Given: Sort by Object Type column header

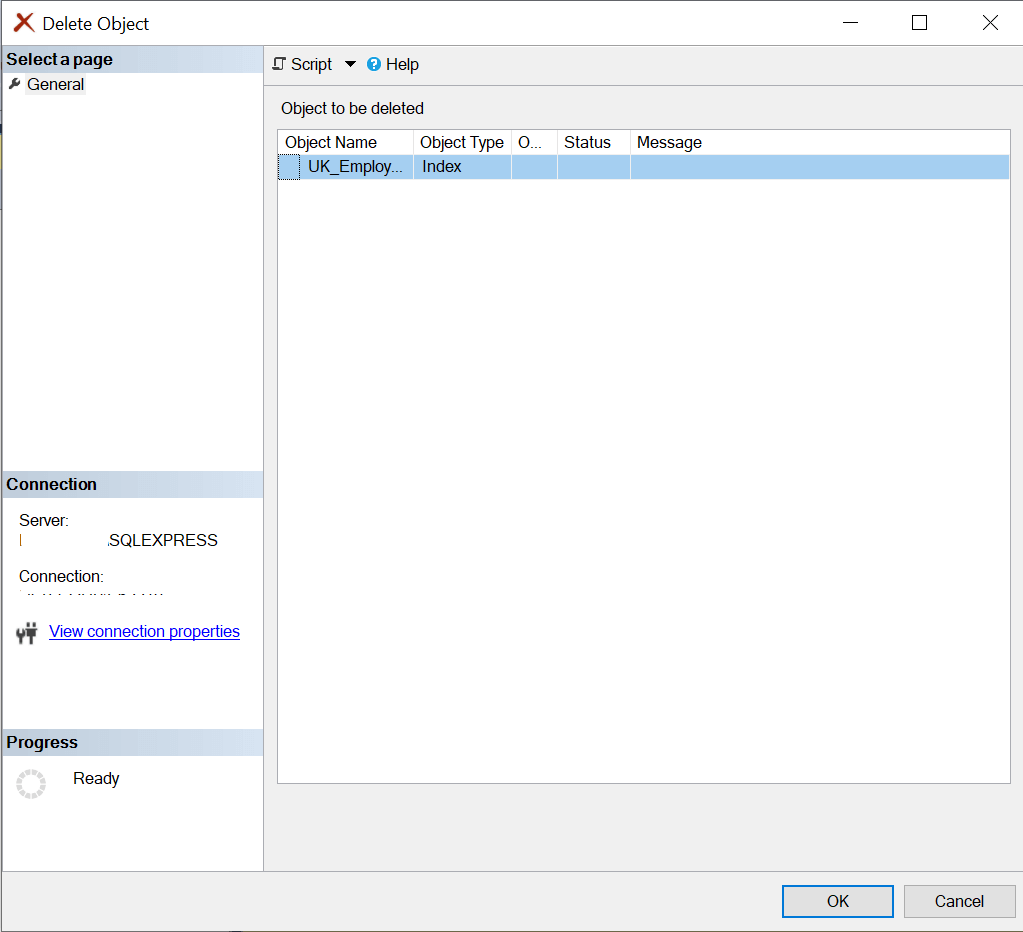Looking at the screenshot, I should tap(462, 142).
